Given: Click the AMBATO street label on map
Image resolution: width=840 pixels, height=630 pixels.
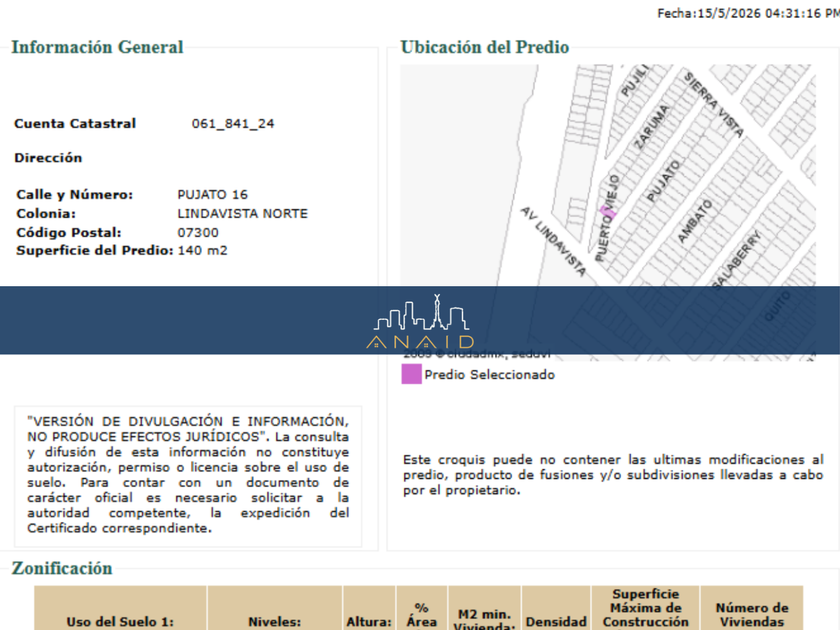Looking at the screenshot, I should point(695,221).
